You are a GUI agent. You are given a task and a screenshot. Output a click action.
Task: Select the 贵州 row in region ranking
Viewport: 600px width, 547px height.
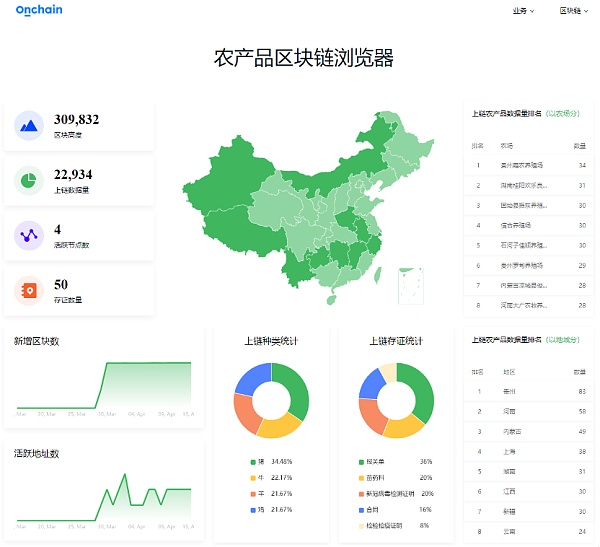529,392
